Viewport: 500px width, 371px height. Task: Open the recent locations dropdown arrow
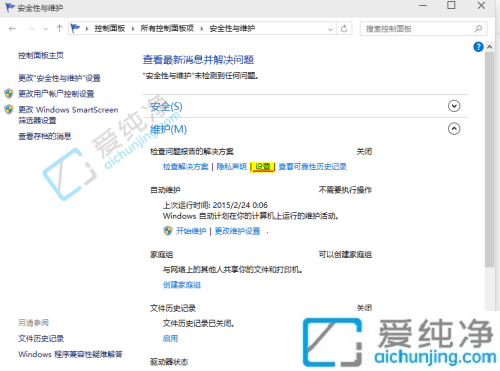(46, 29)
